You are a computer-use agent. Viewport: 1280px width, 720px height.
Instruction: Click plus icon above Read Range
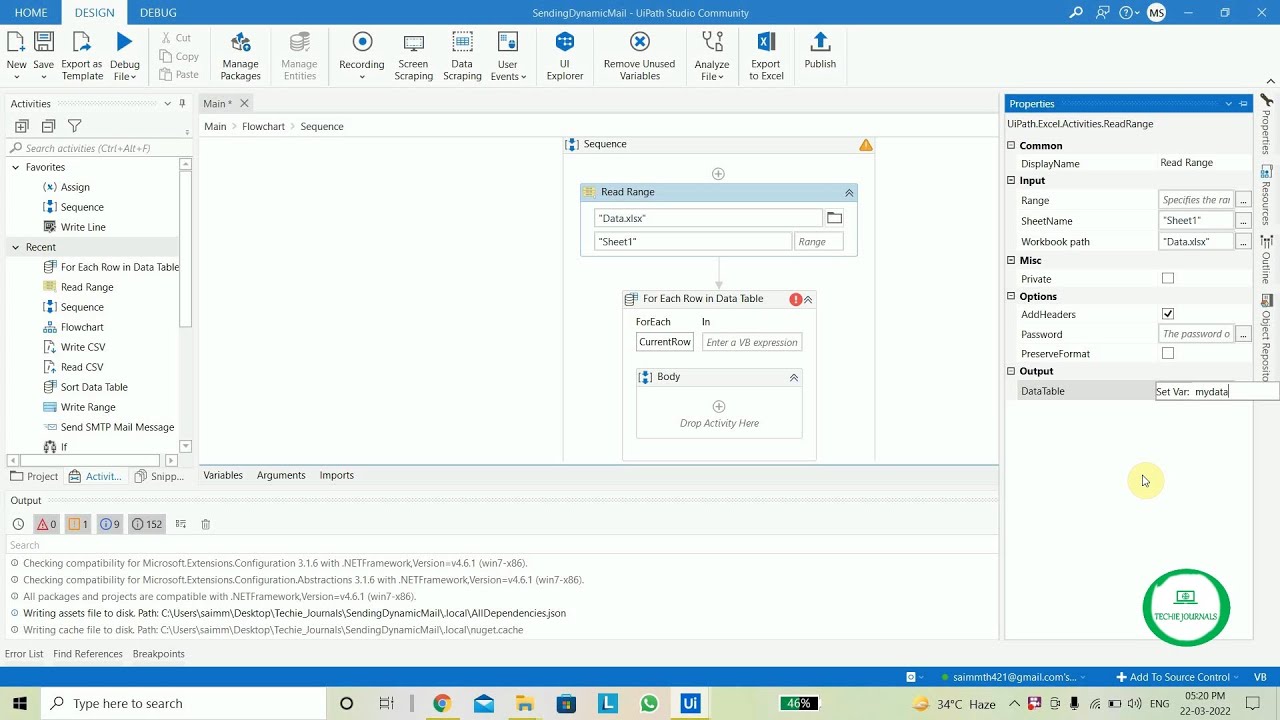click(718, 174)
